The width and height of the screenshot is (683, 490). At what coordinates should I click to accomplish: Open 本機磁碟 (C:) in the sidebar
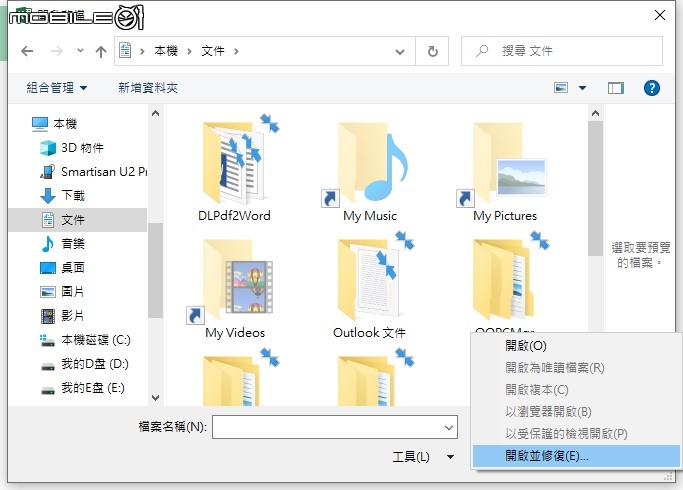click(85, 340)
